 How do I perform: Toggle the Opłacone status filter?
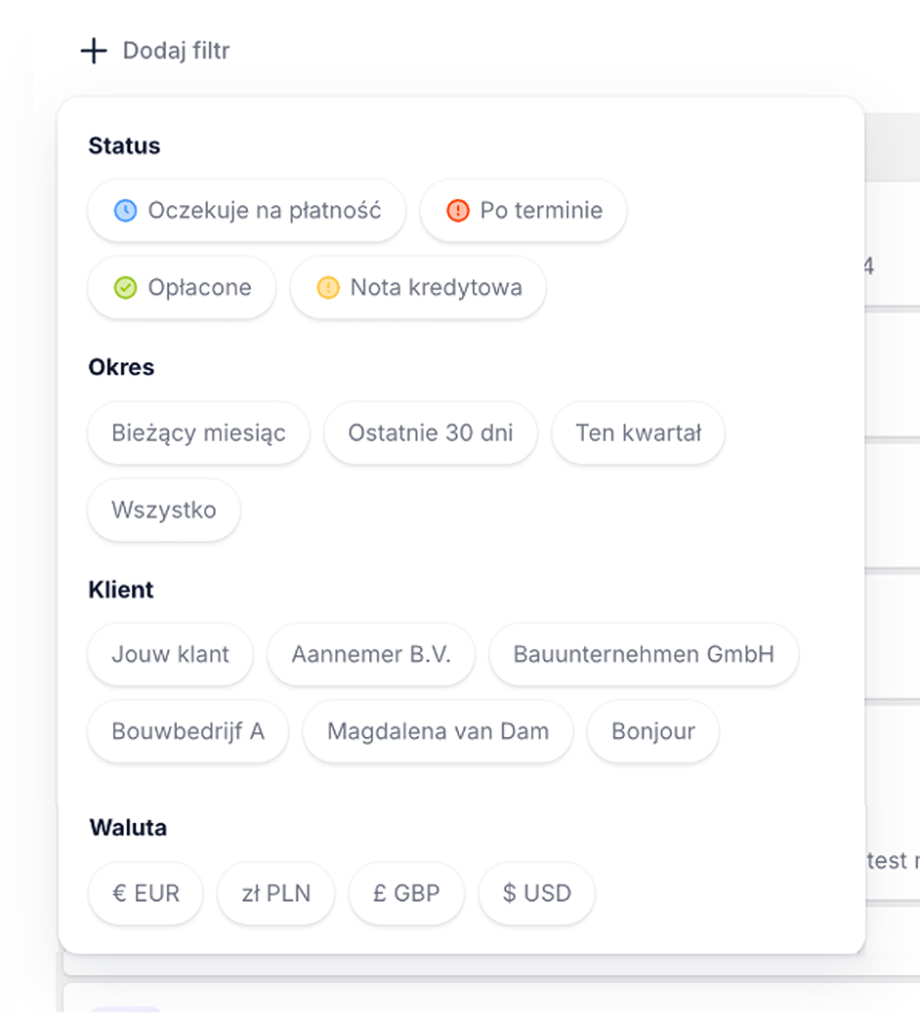click(x=182, y=288)
